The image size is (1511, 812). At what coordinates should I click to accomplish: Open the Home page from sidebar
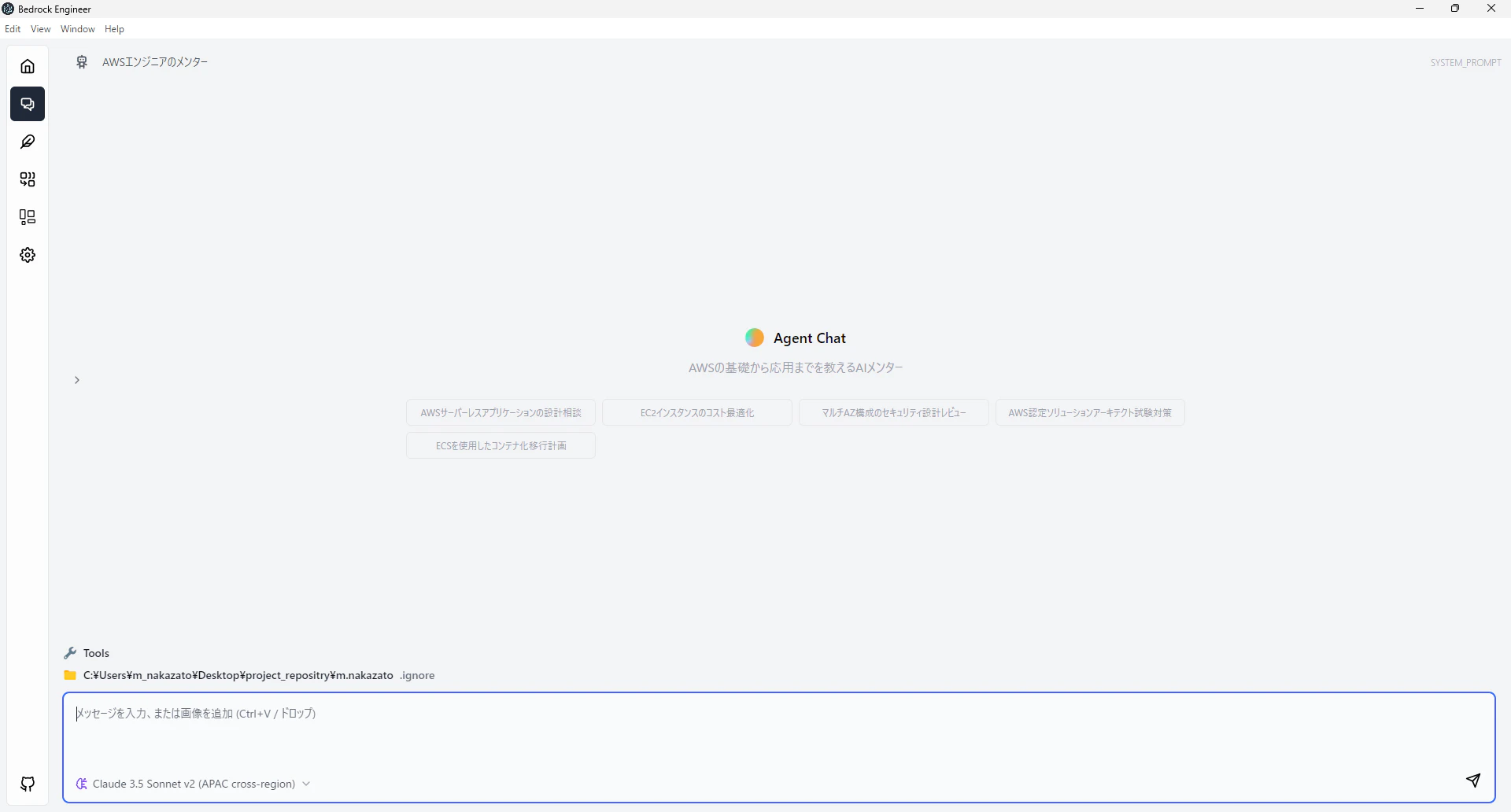coord(28,66)
